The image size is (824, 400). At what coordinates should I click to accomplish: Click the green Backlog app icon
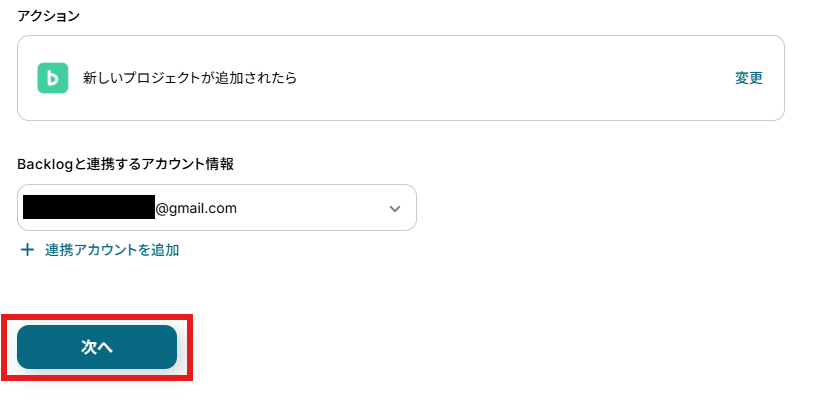(53, 78)
